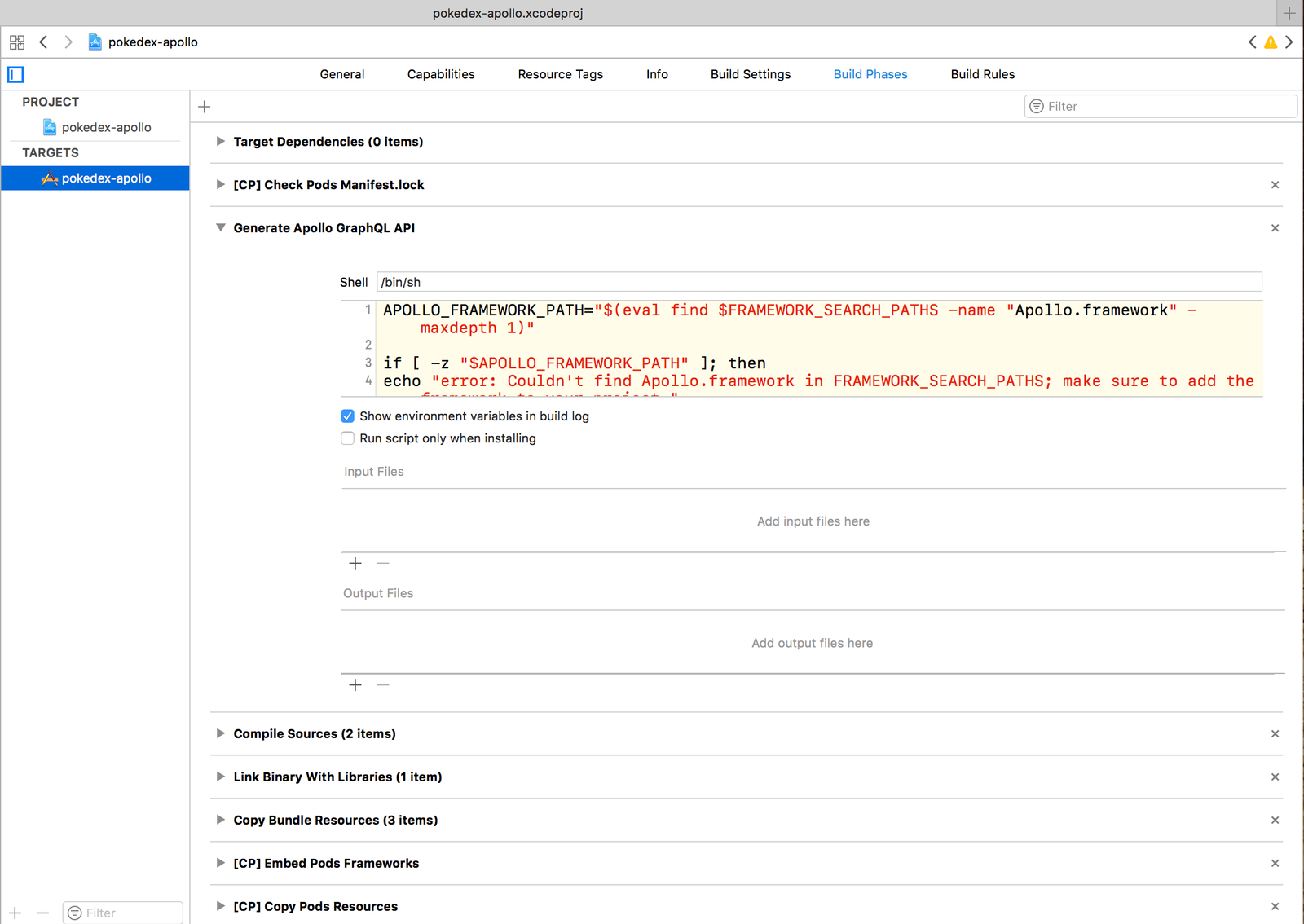Enable Run script only when installing

point(348,438)
